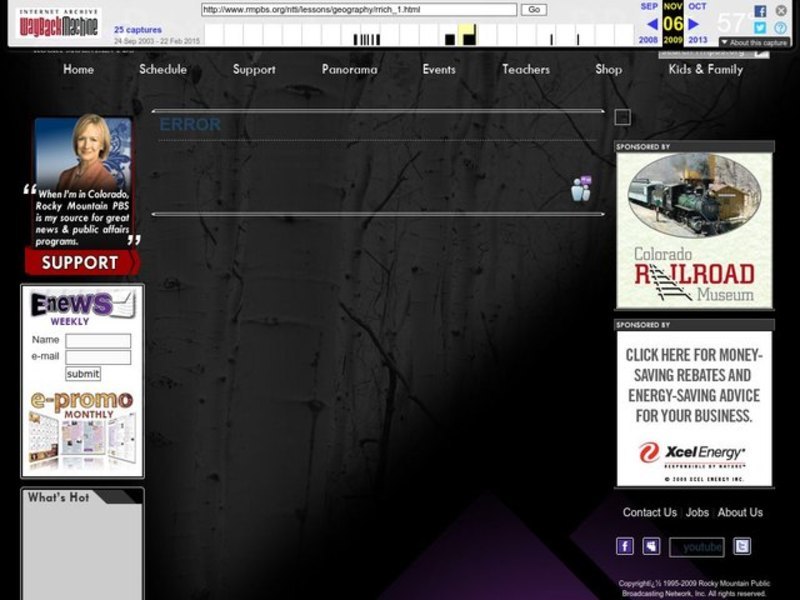Click the Contact Us footer link
The height and width of the screenshot is (600, 800).
click(649, 512)
